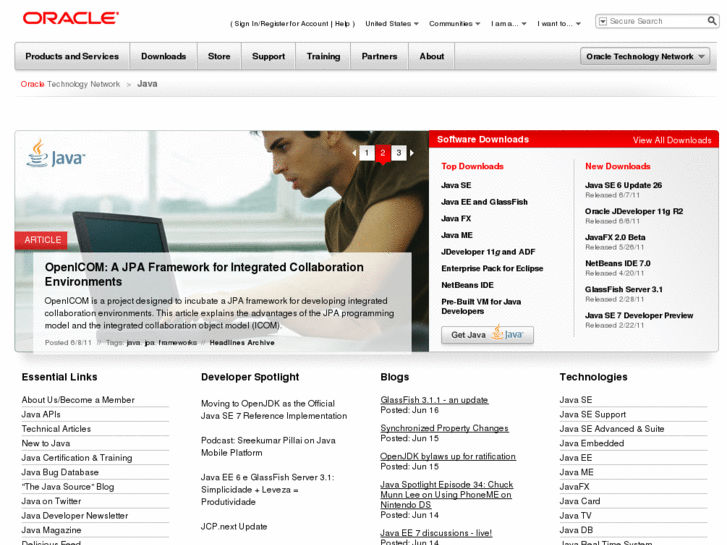Click the Java coffee cup logo
This screenshot has width=727, height=545.
pyautogui.click(x=56, y=154)
